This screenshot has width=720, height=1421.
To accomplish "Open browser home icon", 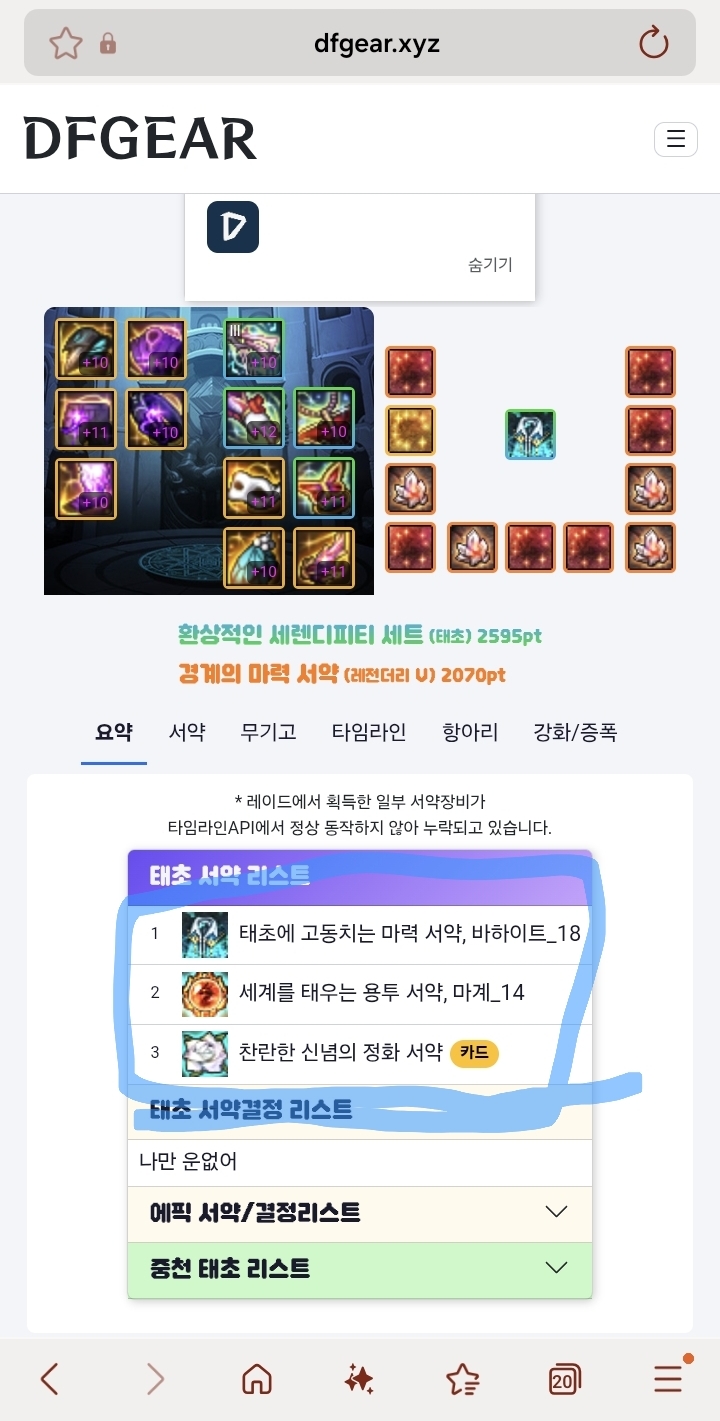I will pyautogui.click(x=257, y=1380).
